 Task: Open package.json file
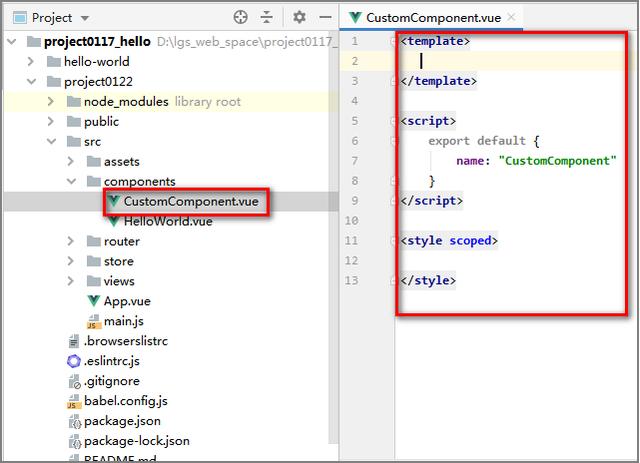click(x=122, y=421)
